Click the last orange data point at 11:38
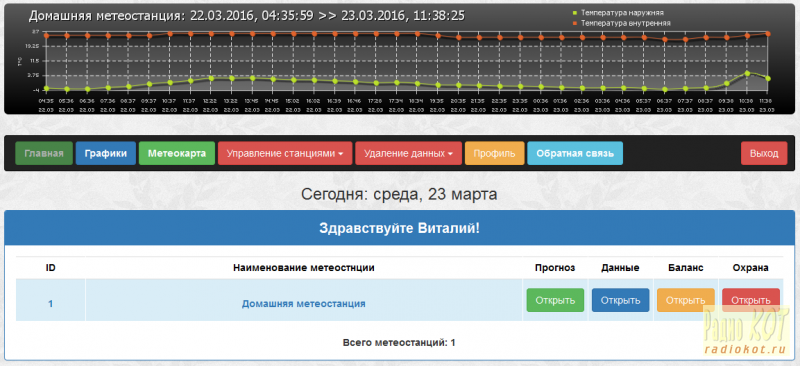 [x=767, y=34]
